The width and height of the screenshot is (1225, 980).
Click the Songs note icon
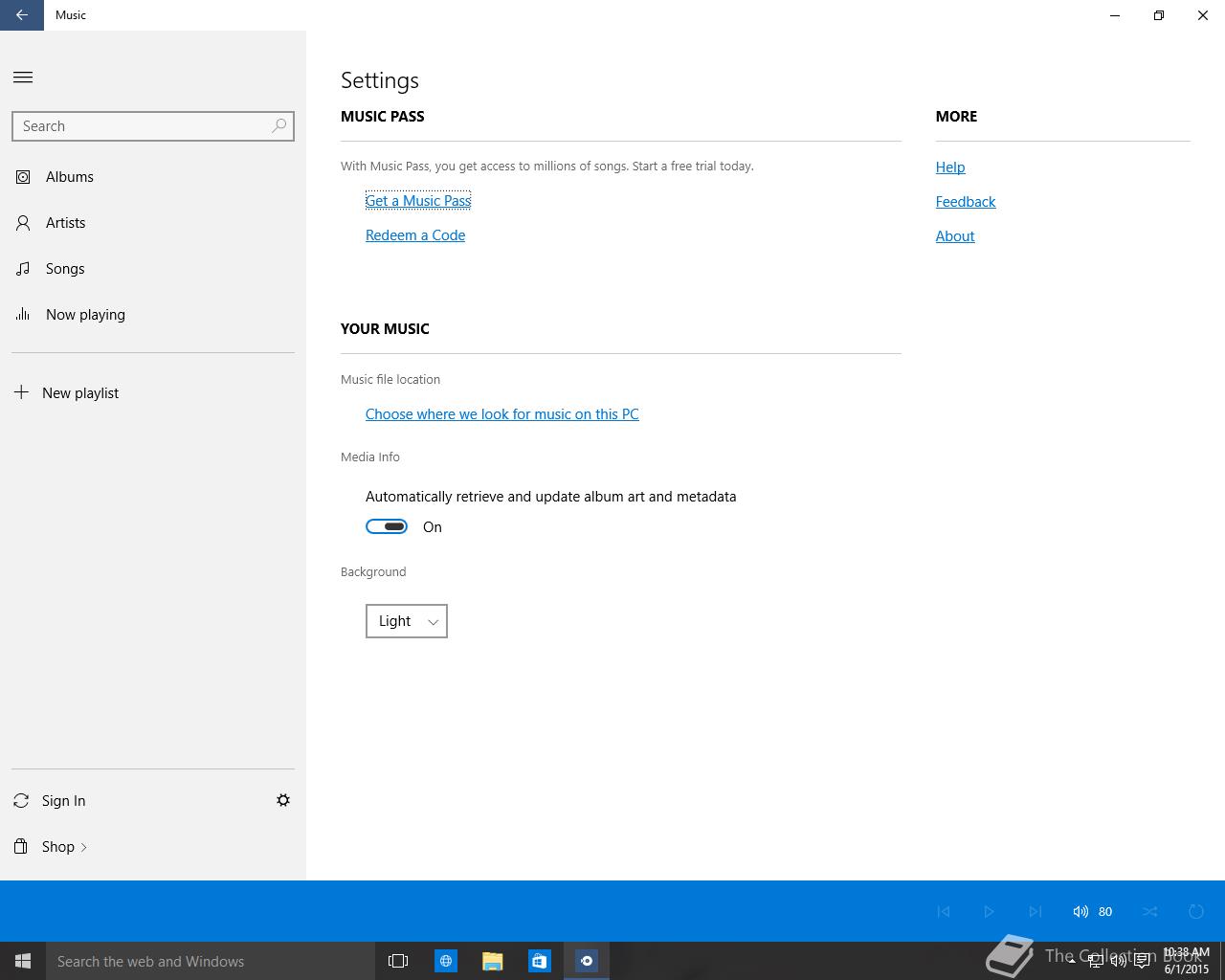(23, 269)
